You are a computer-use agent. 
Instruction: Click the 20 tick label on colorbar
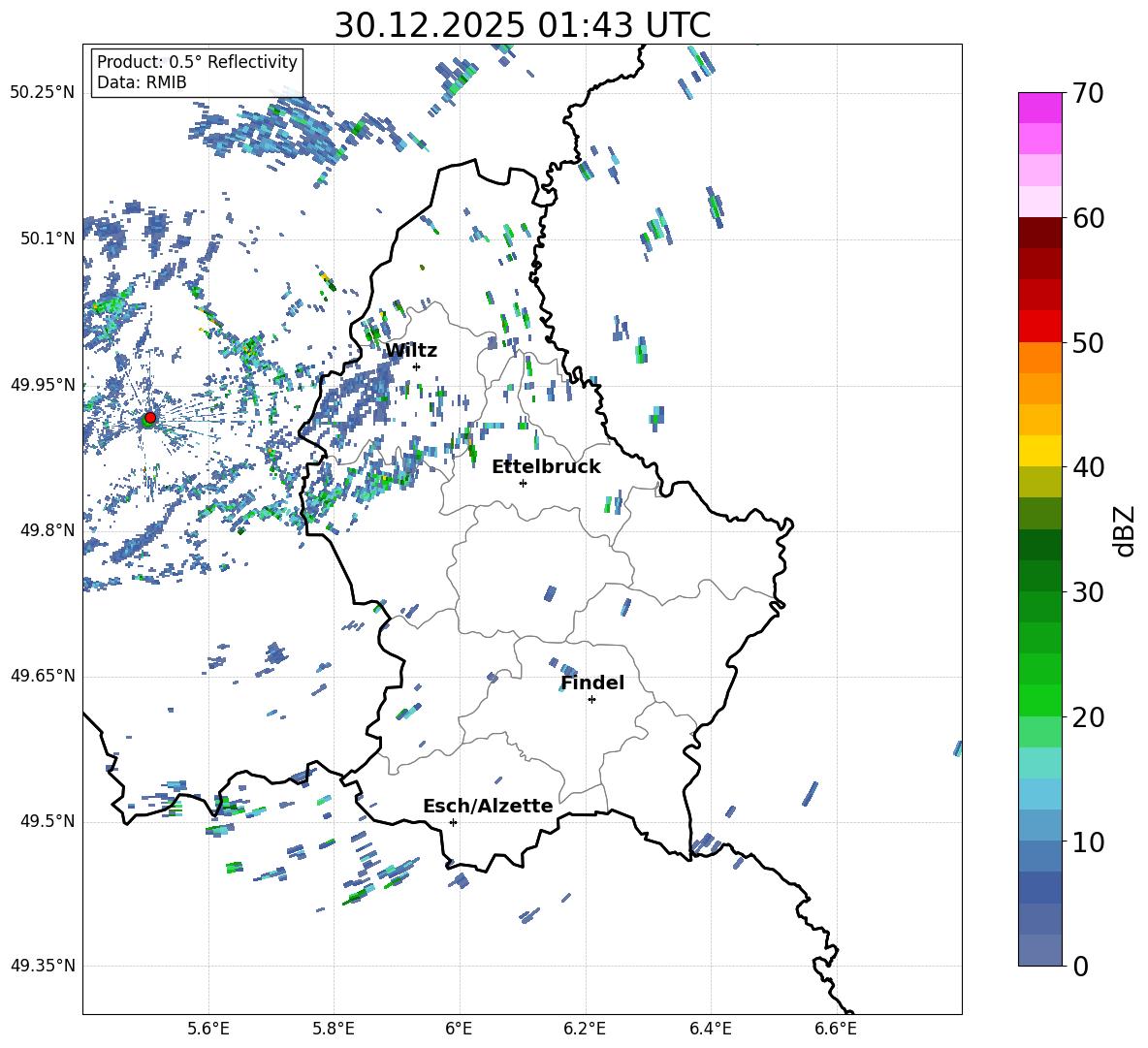1088,717
